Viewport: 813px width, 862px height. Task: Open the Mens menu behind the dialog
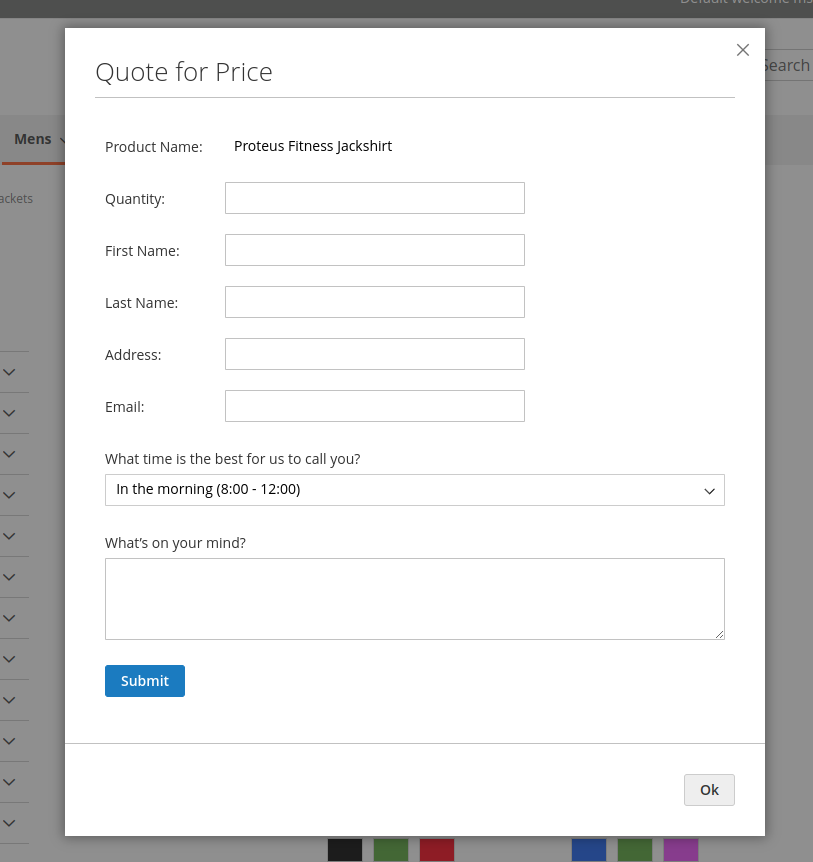34,139
